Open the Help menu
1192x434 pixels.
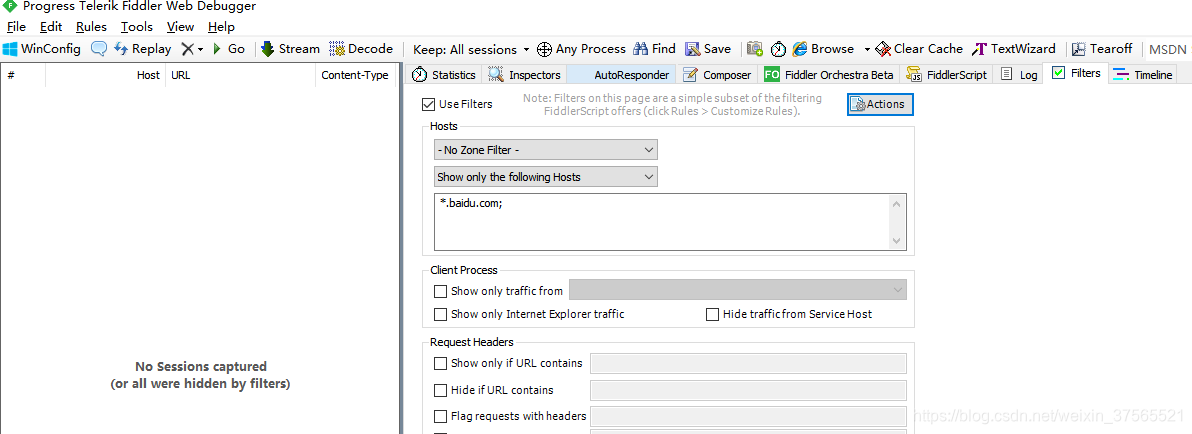tap(221, 27)
